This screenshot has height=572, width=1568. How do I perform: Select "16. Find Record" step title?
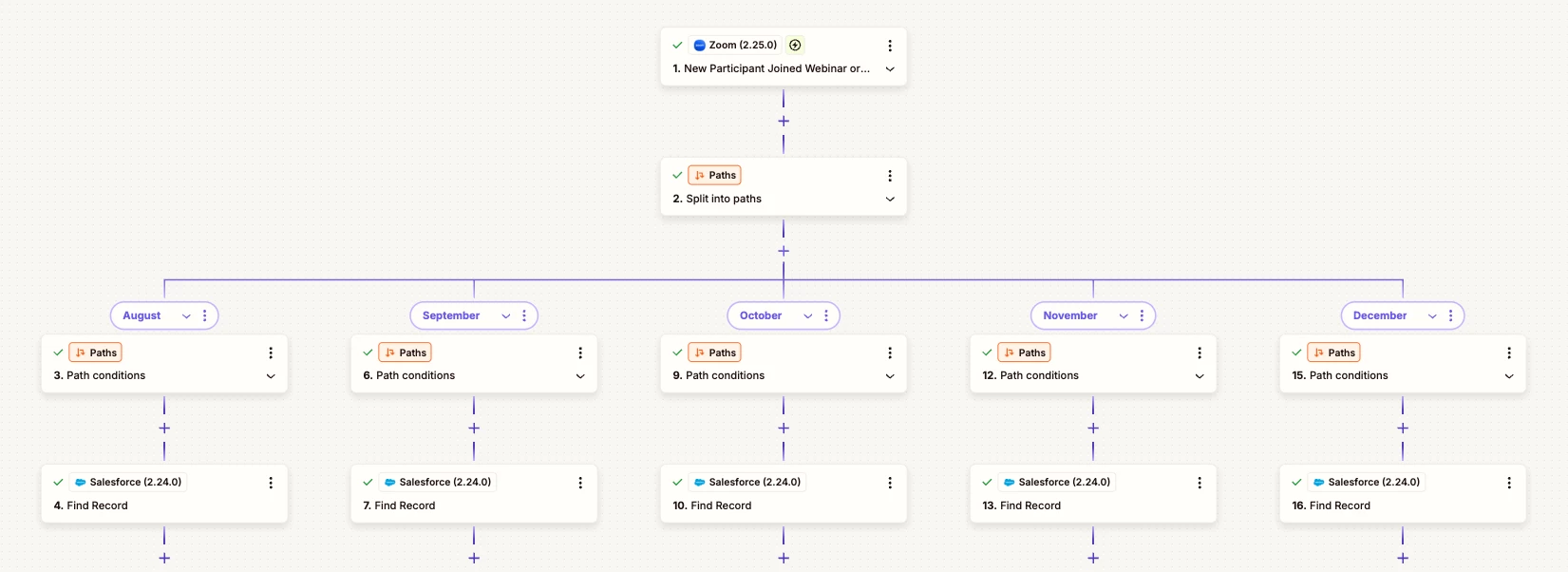[1332, 505]
